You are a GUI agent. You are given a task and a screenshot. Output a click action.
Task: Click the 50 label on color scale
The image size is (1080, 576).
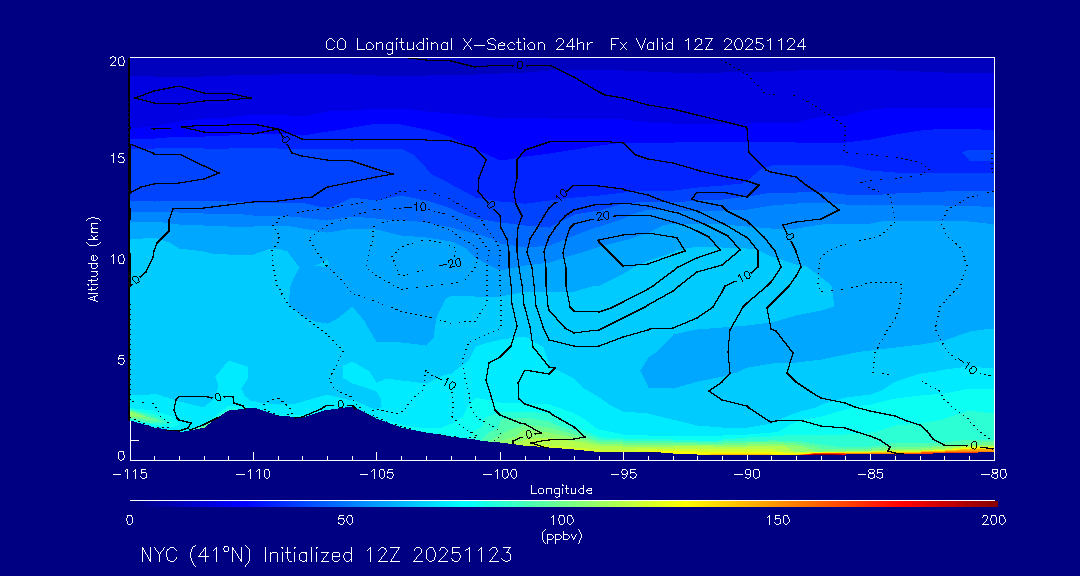(x=346, y=520)
